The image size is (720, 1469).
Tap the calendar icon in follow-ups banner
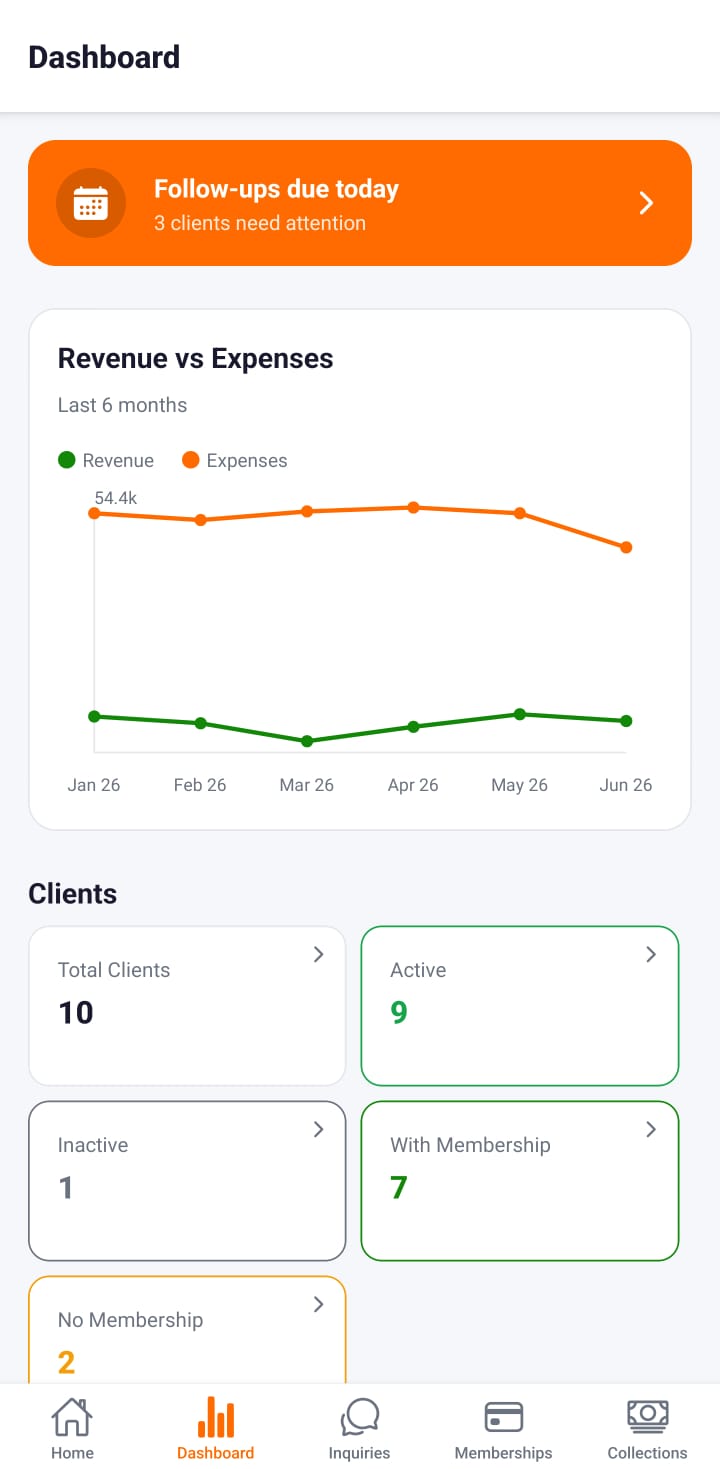click(91, 203)
